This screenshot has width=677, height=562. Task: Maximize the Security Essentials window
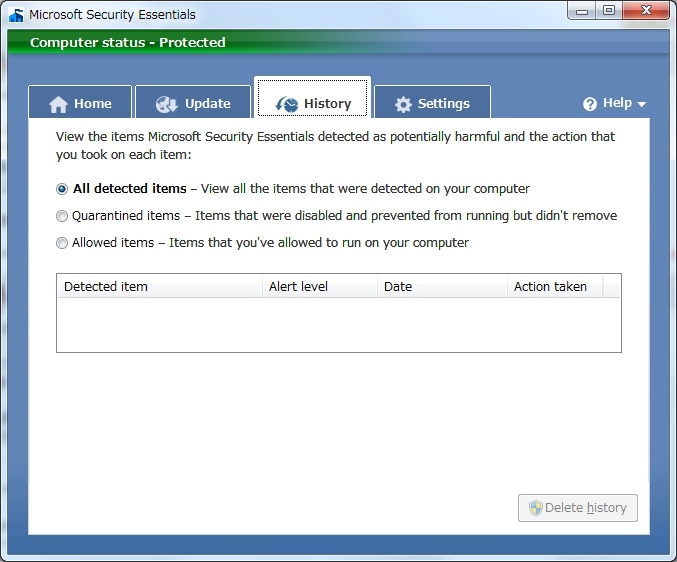coord(609,10)
